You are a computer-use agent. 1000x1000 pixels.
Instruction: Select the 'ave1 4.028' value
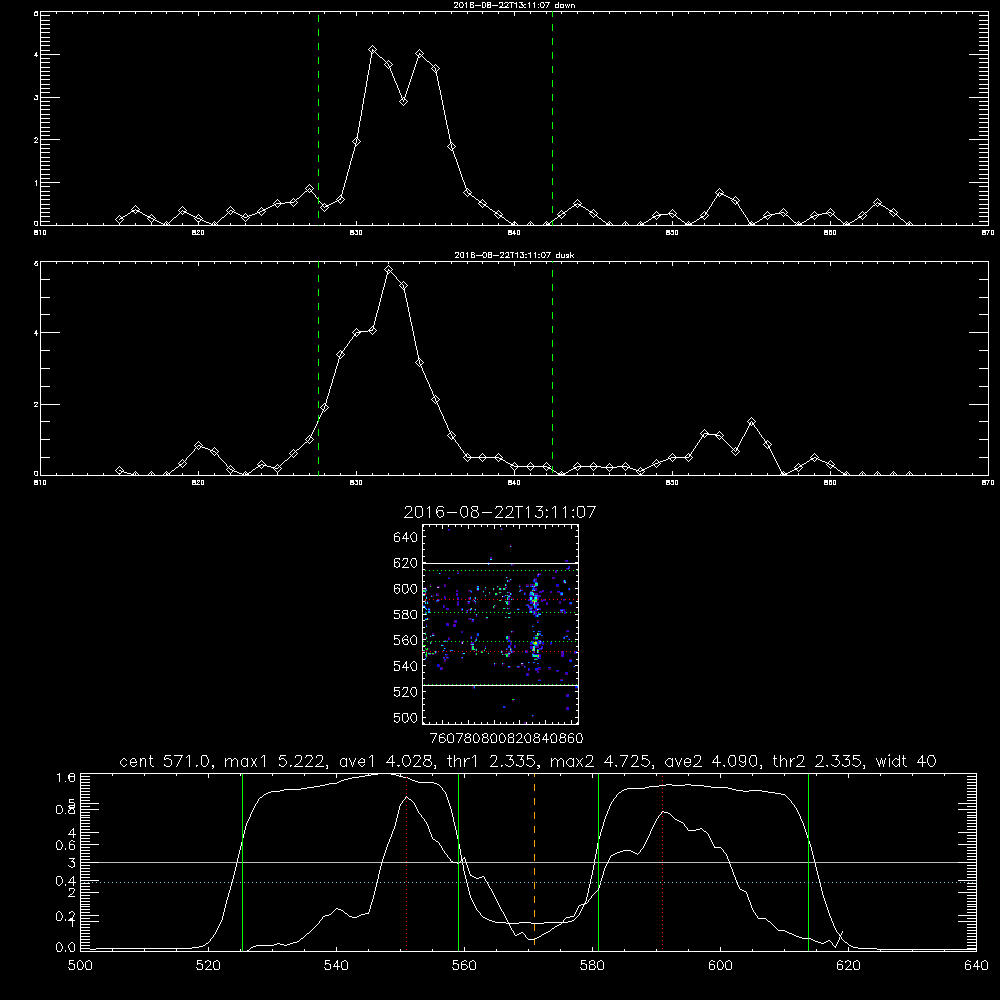386,761
